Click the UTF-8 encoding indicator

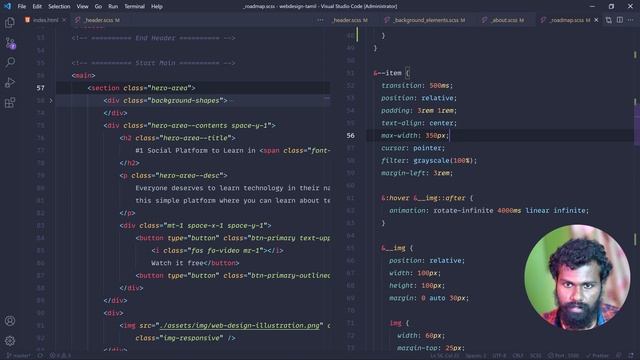coord(499,356)
